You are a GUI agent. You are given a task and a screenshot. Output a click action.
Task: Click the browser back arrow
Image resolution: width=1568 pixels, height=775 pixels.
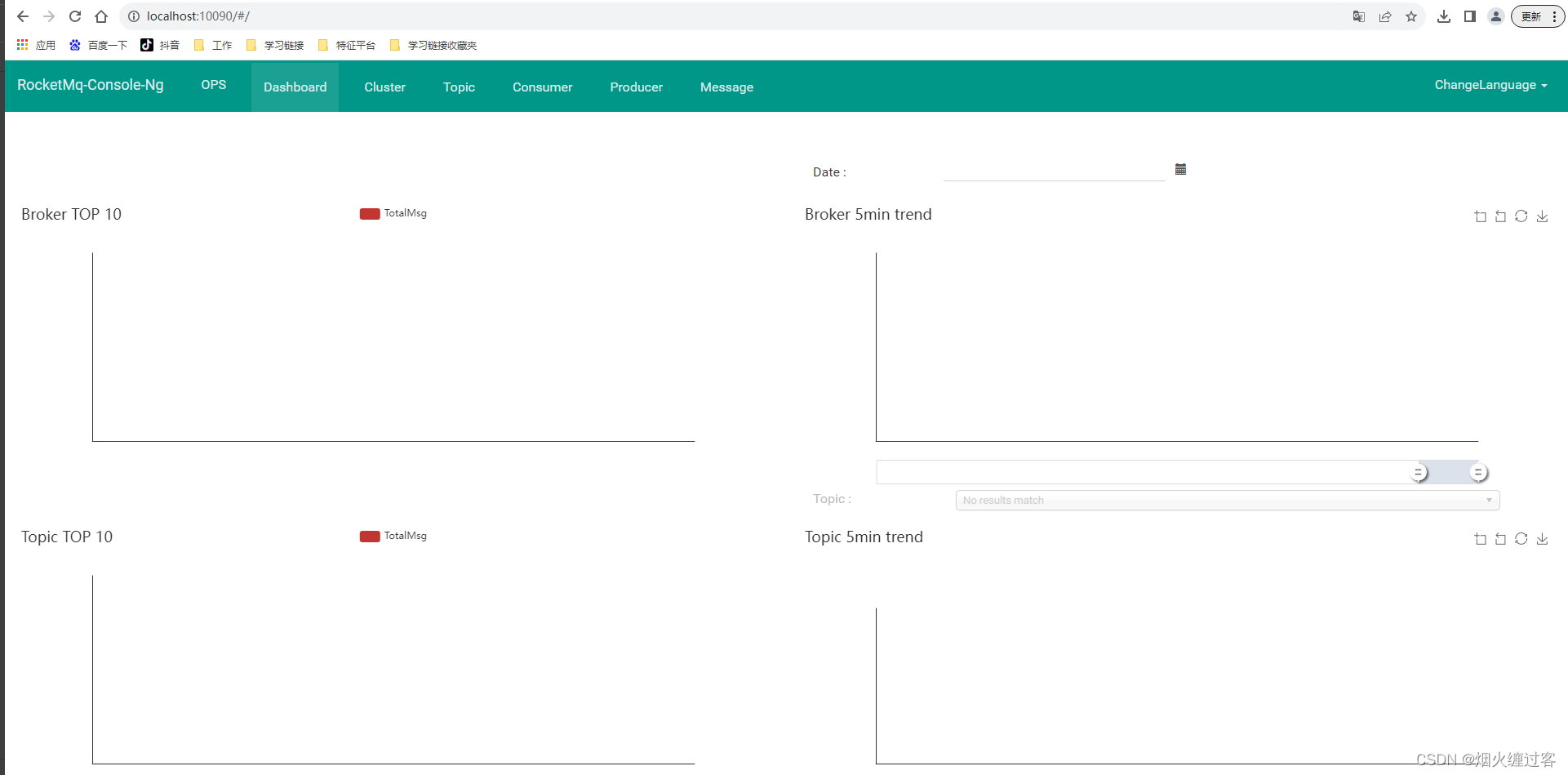(22, 16)
